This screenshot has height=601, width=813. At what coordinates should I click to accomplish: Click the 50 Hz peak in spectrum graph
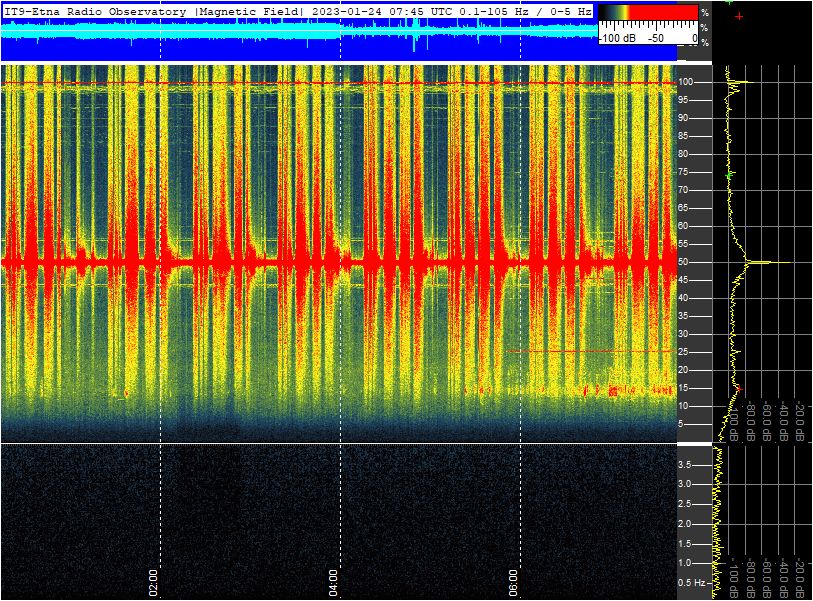point(765,262)
